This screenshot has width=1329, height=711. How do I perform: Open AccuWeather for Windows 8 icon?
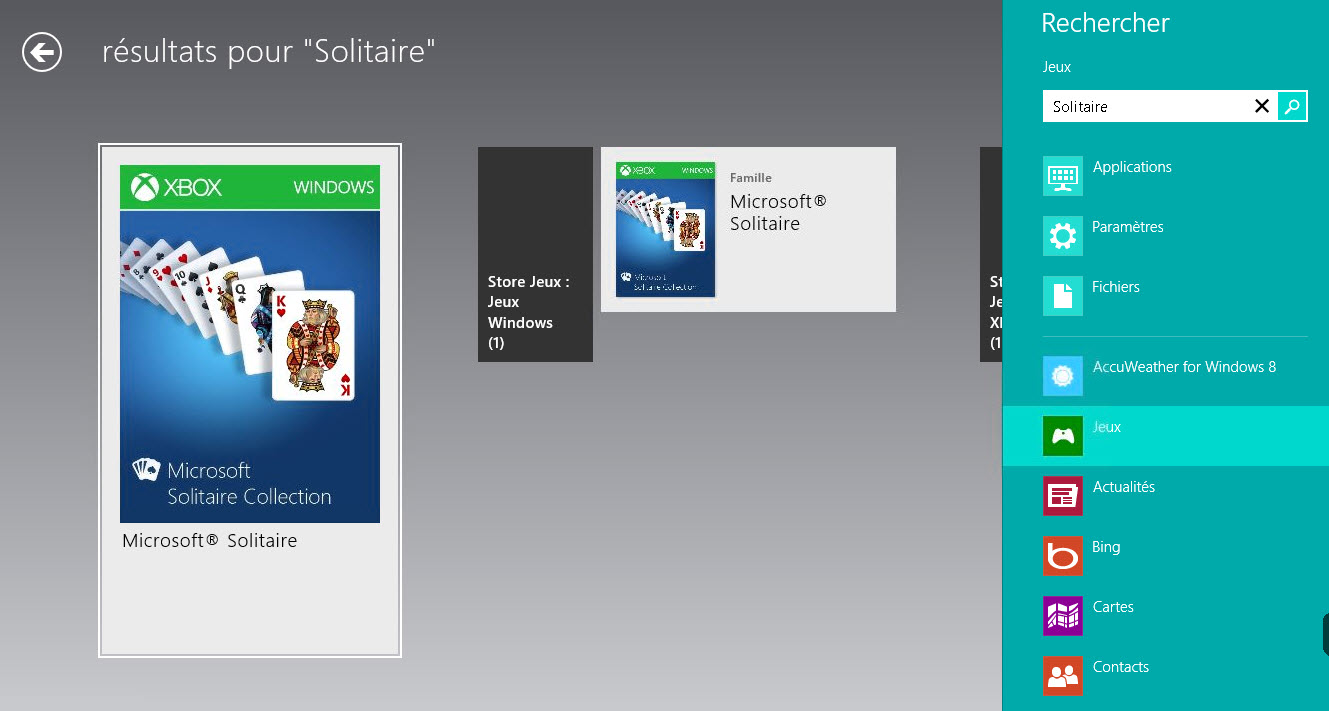click(1063, 376)
